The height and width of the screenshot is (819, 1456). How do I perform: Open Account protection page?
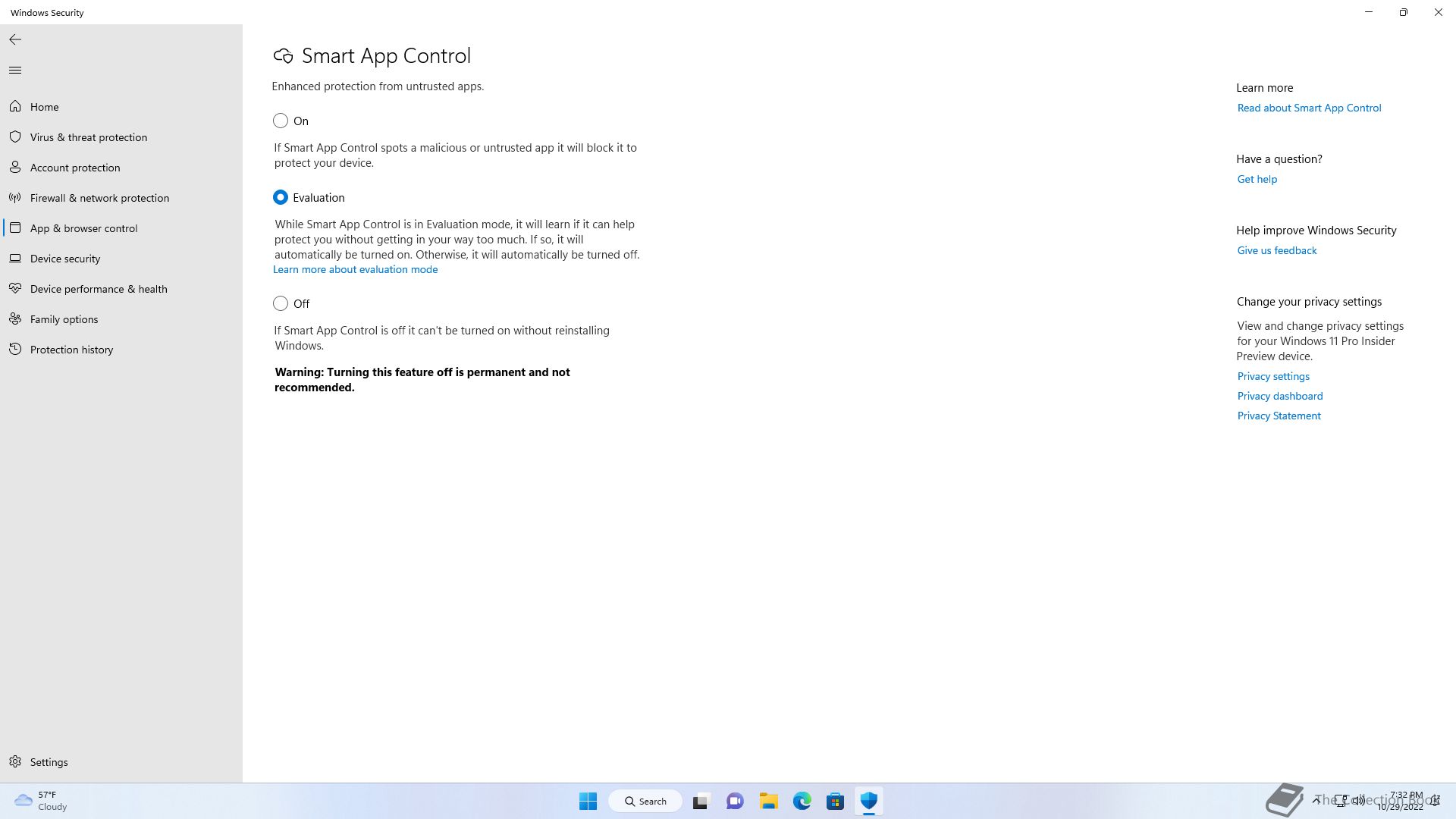(121, 168)
